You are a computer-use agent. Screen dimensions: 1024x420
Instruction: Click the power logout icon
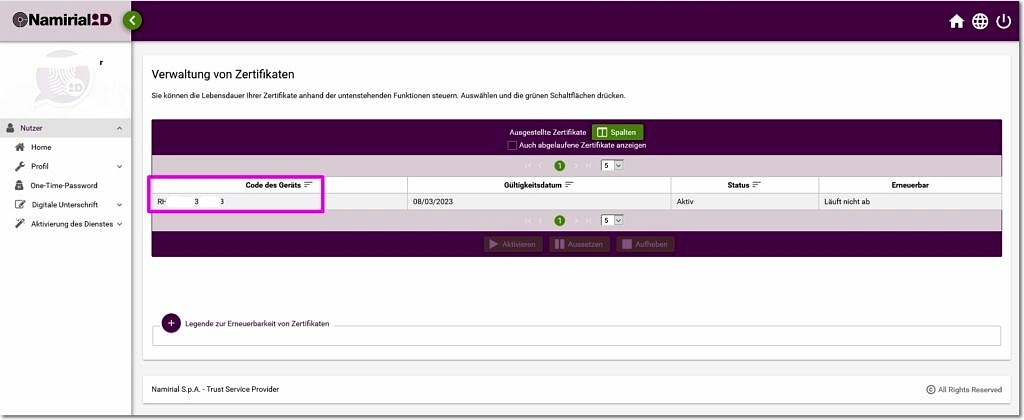click(1003, 22)
